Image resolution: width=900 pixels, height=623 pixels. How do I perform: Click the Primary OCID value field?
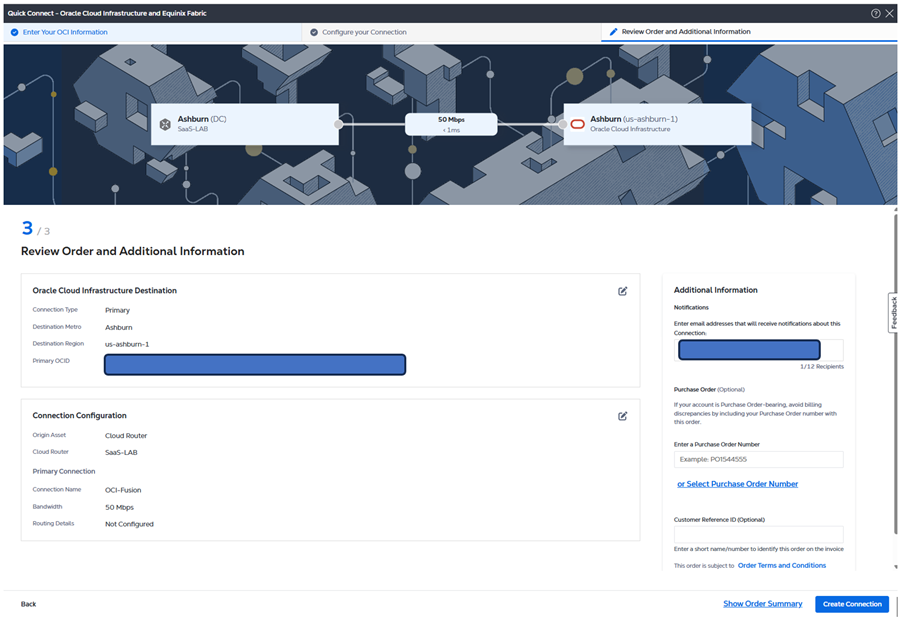[x=255, y=365]
